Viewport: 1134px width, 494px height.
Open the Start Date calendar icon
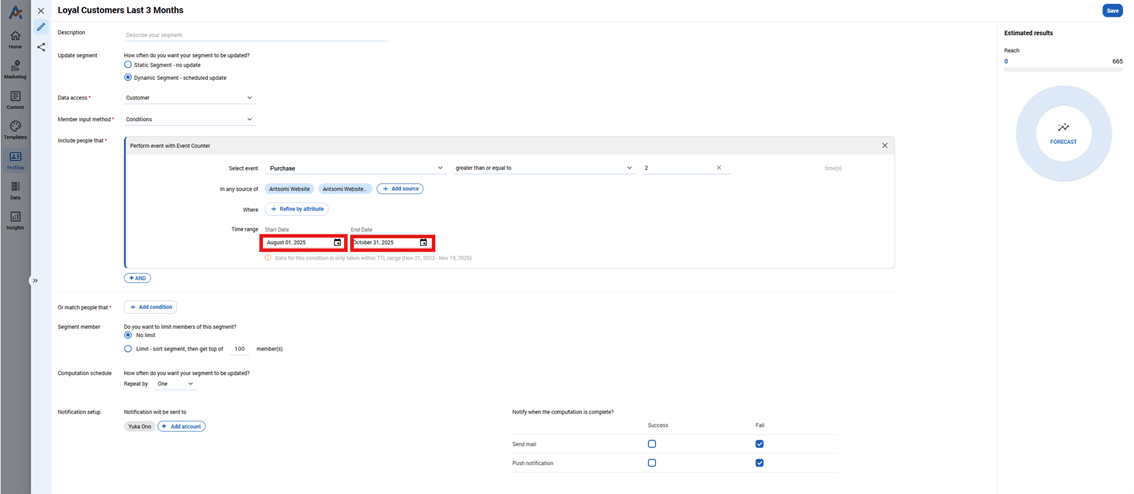[337, 242]
